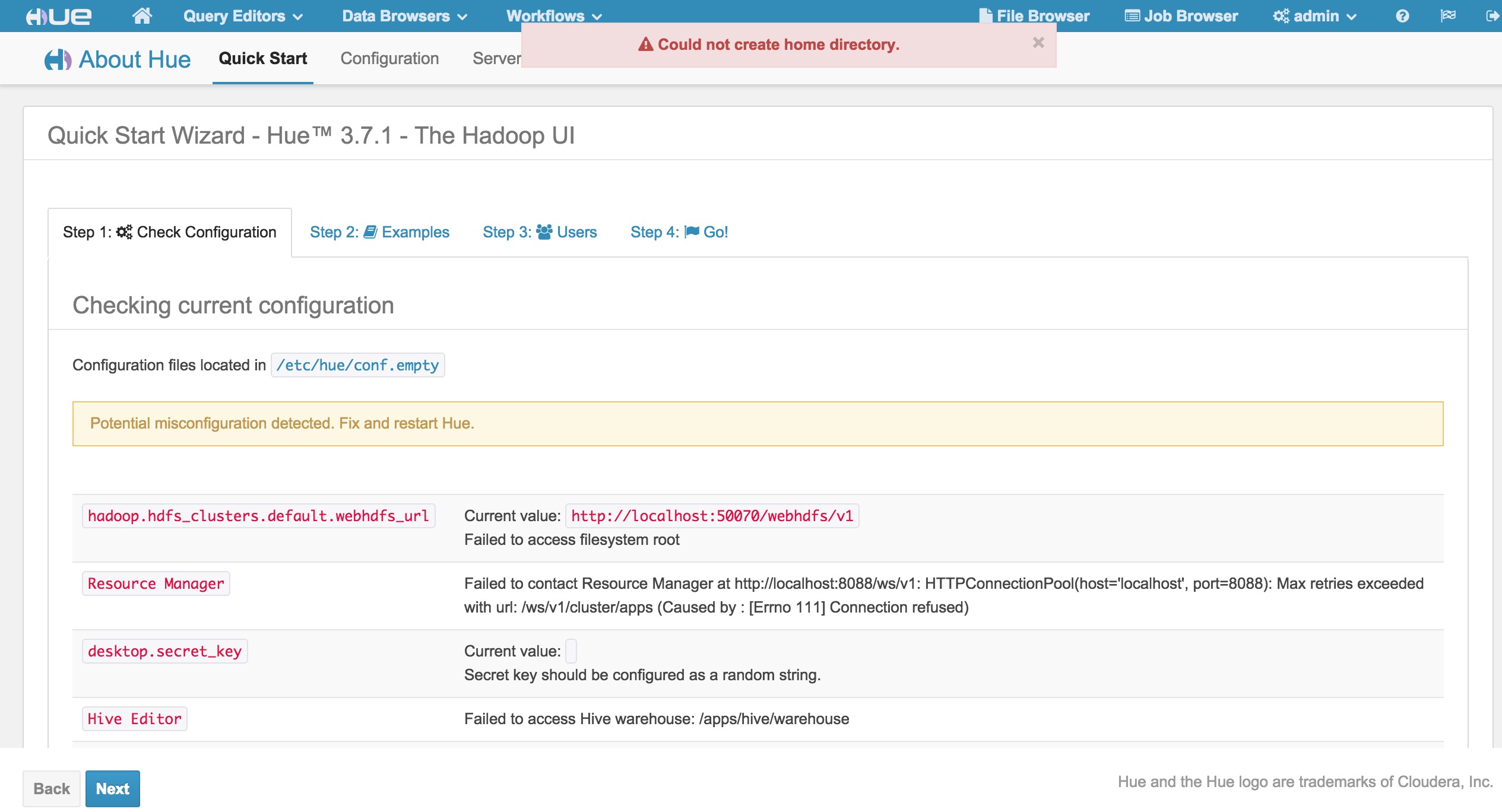This screenshot has height=812, width=1502.
Task: Switch to the Configuration tab
Action: coord(389,58)
